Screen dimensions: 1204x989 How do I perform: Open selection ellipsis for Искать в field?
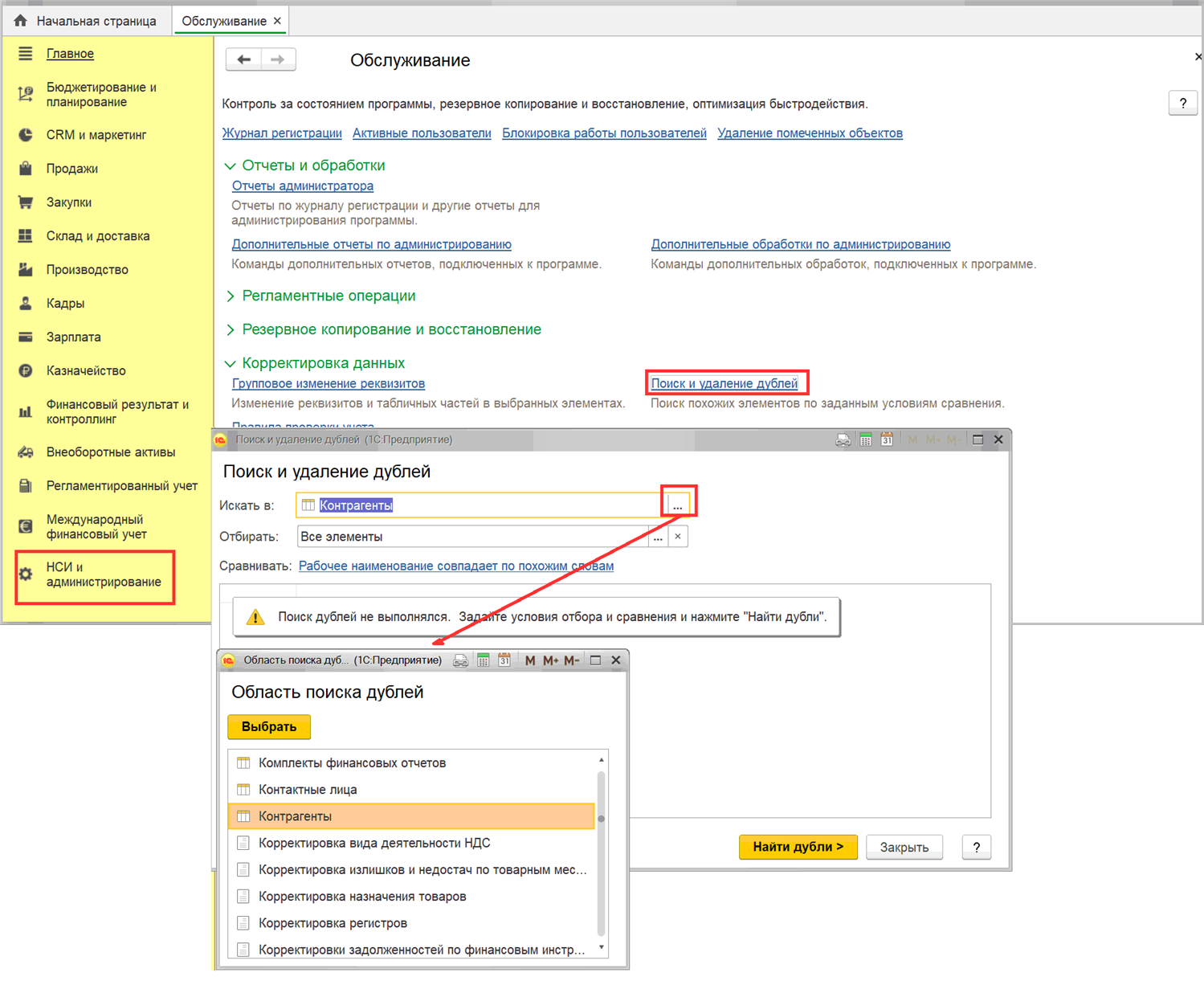678,505
